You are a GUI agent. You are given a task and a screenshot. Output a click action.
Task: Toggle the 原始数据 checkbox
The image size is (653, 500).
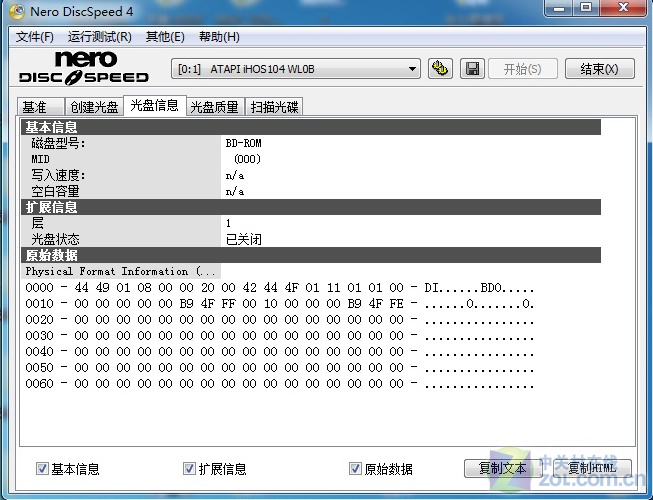355,468
